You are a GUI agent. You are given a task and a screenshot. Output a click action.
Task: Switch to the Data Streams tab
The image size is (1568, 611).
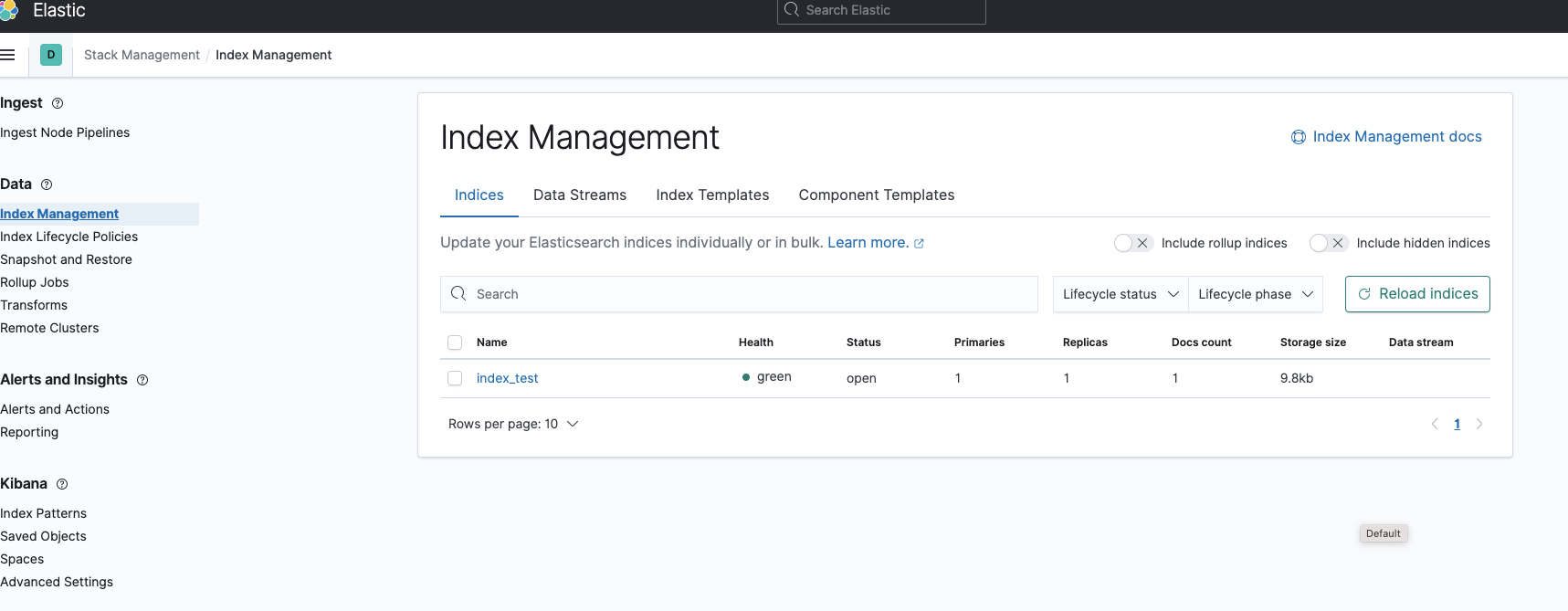click(580, 195)
